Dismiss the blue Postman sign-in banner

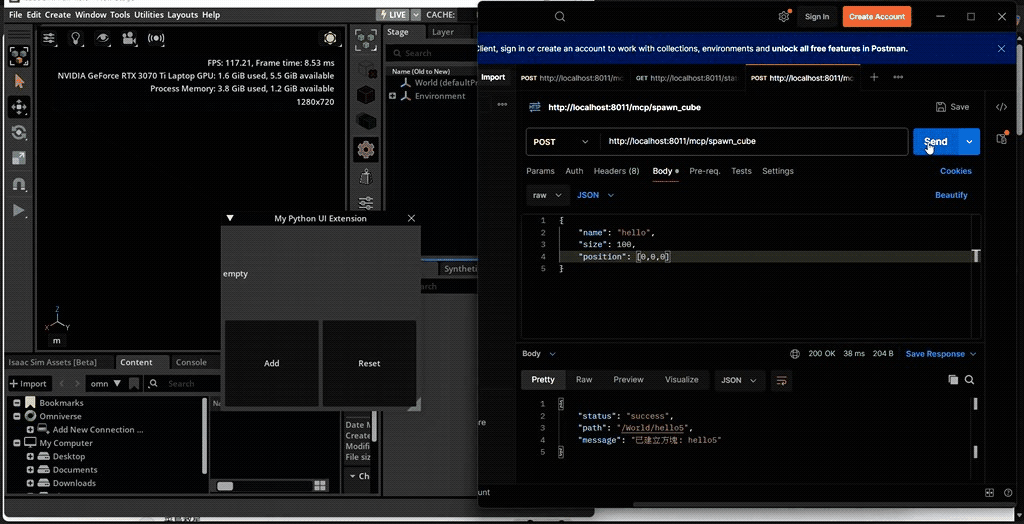tap(1001, 48)
